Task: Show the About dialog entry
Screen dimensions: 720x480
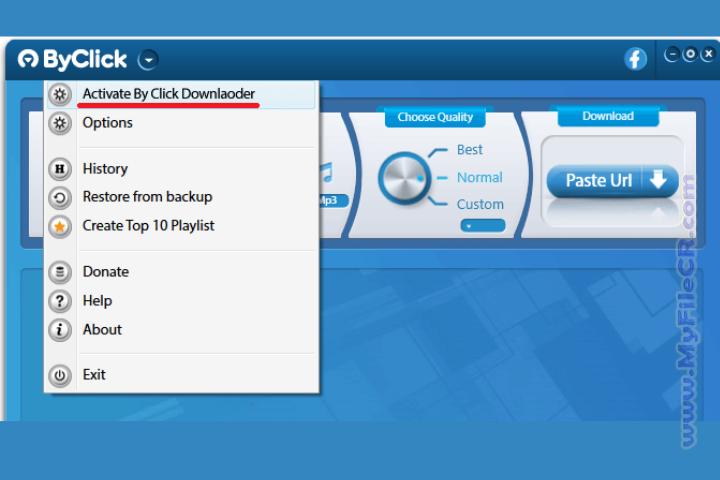Action: tap(182, 330)
